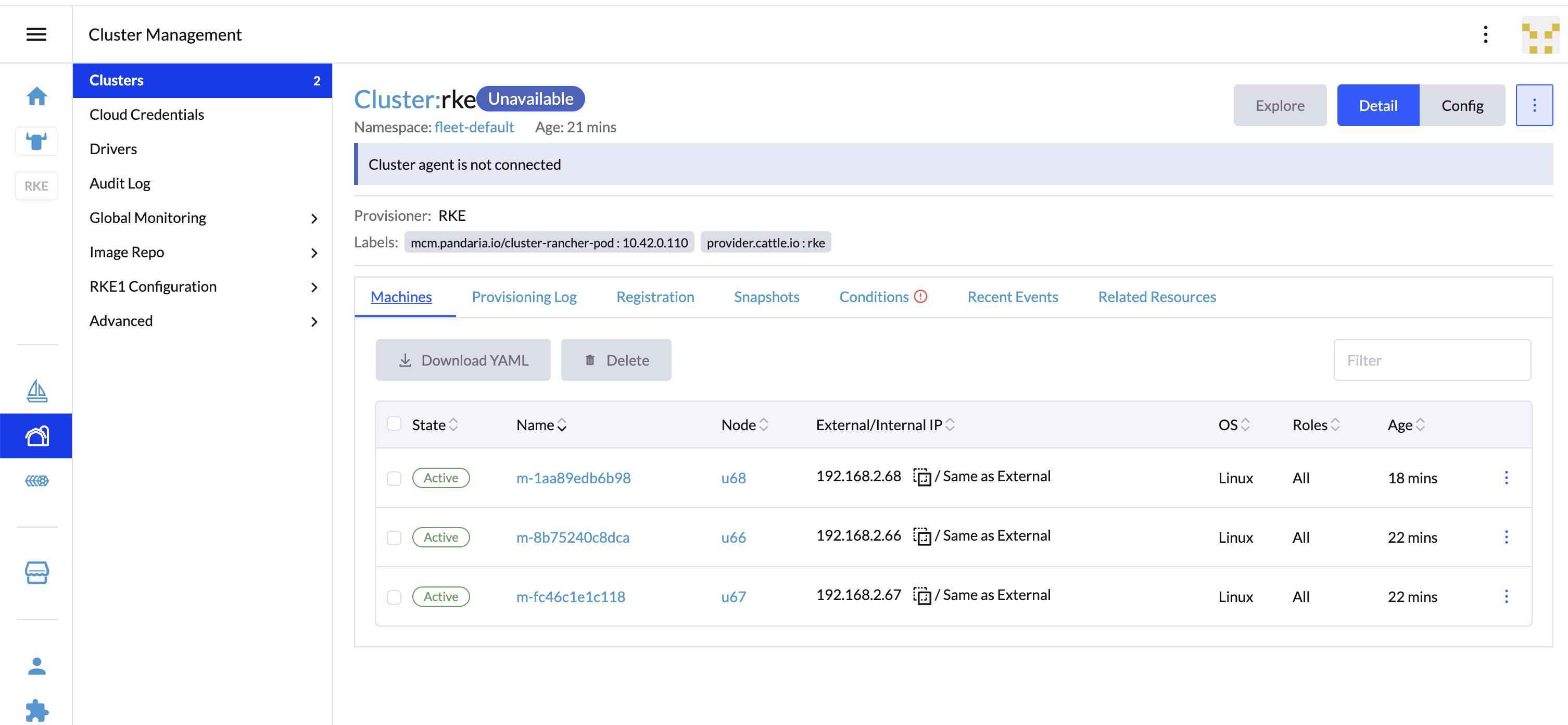Open machine m-1aa89edb6b98 link
Image resolution: width=1568 pixels, height=725 pixels.
tap(573, 479)
